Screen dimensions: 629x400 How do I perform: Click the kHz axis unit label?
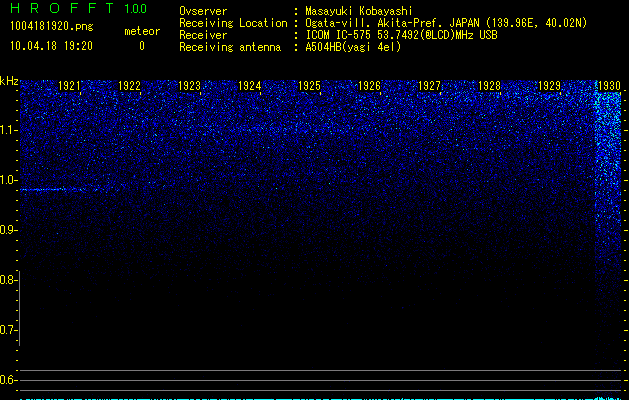(9, 81)
